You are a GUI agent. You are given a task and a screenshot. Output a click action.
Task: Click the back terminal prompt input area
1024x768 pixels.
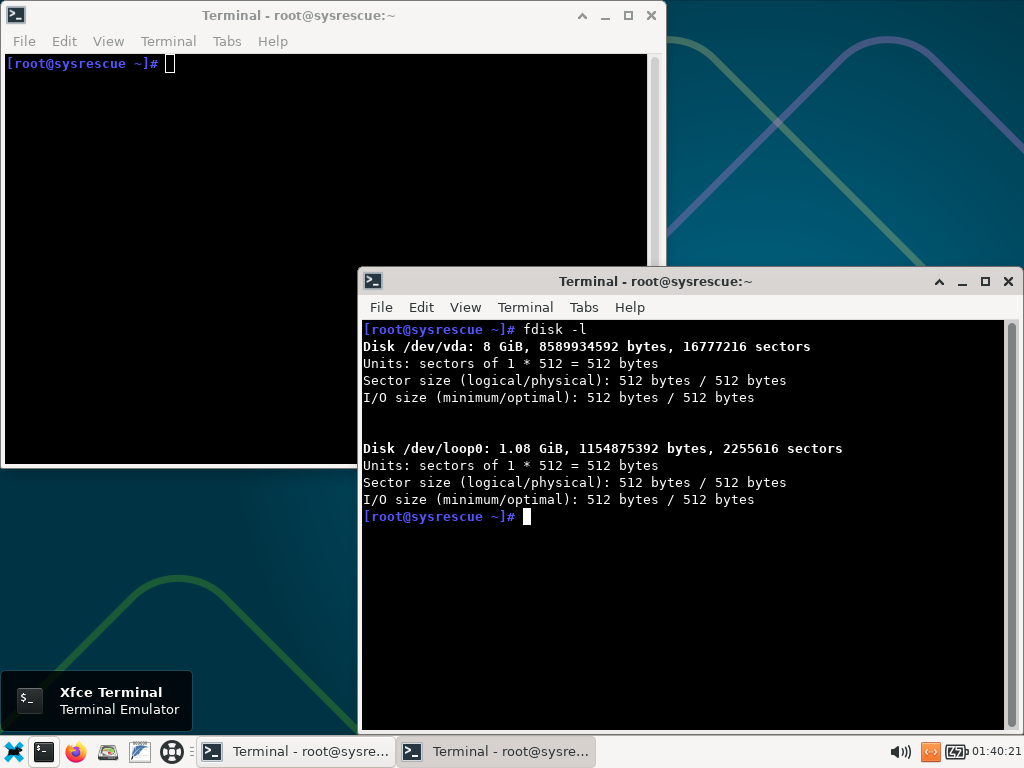coord(170,63)
